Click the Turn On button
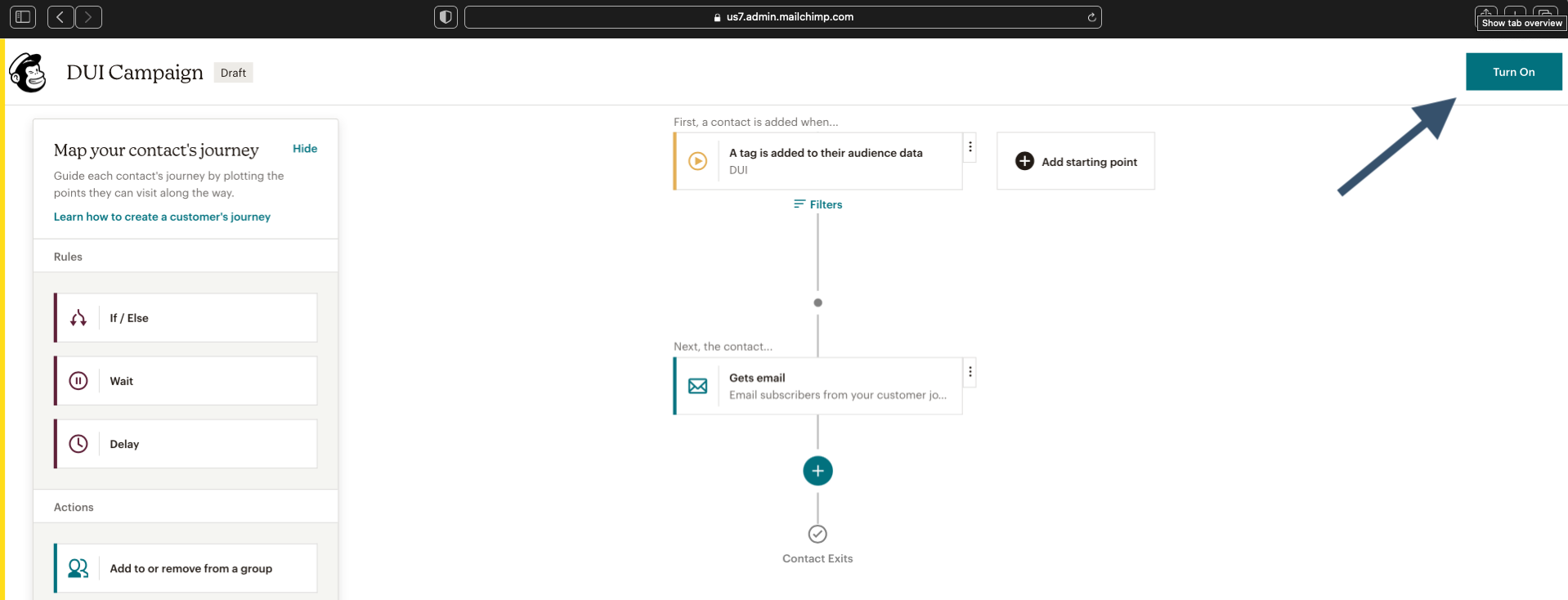Viewport: 1568px width, 600px height. [x=1513, y=72]
